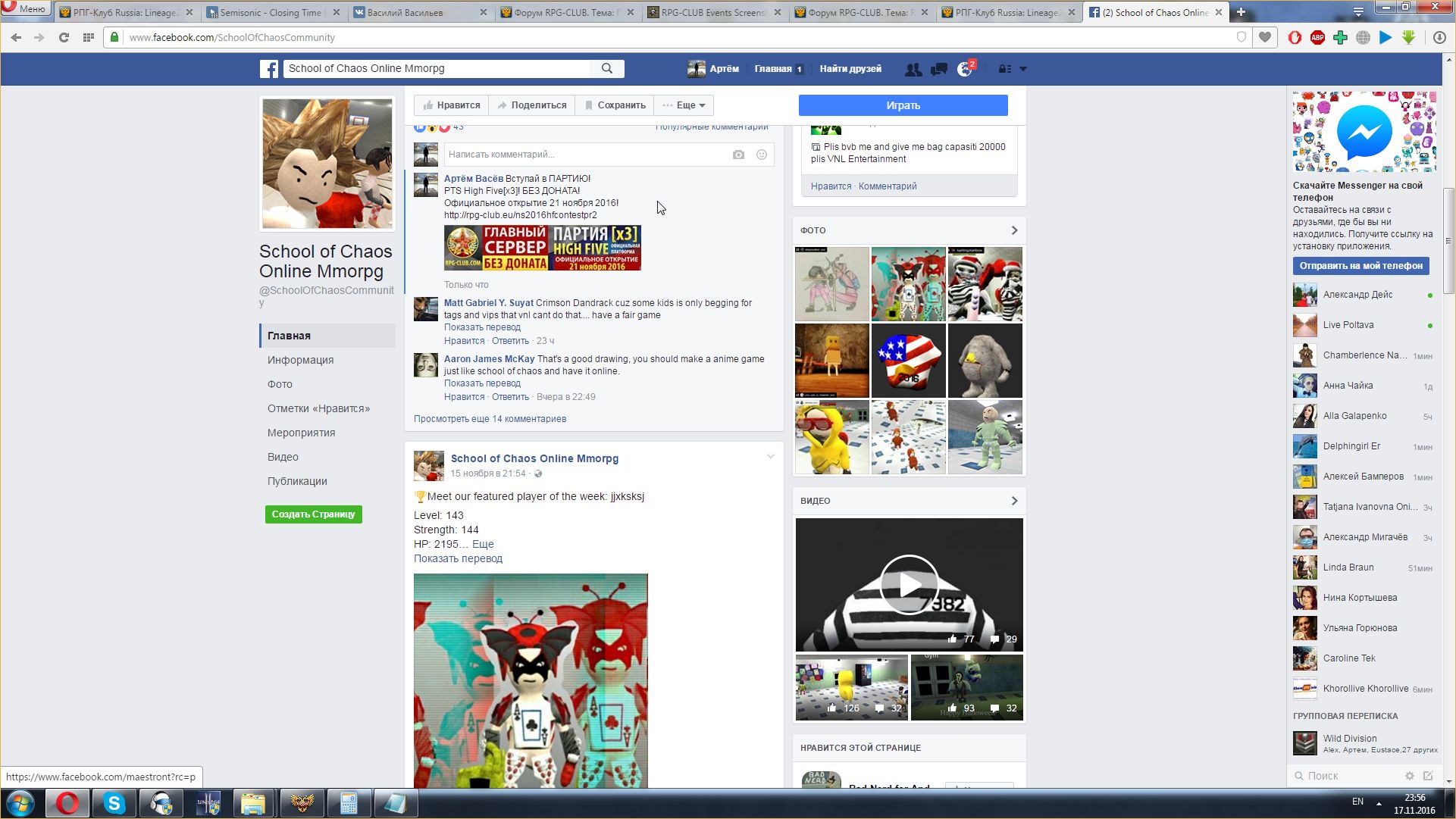Click the search magnifier button
This screenshot has height=819, width=1456.
tap(607, 68)
